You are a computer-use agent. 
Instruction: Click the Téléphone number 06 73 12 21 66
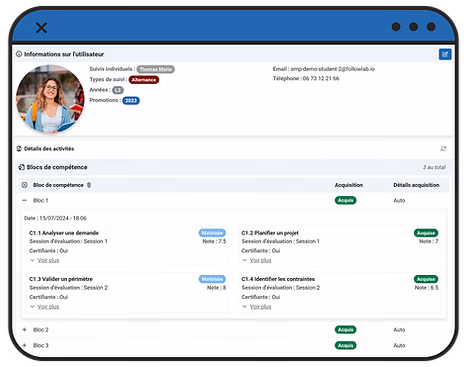coord(321,79)
